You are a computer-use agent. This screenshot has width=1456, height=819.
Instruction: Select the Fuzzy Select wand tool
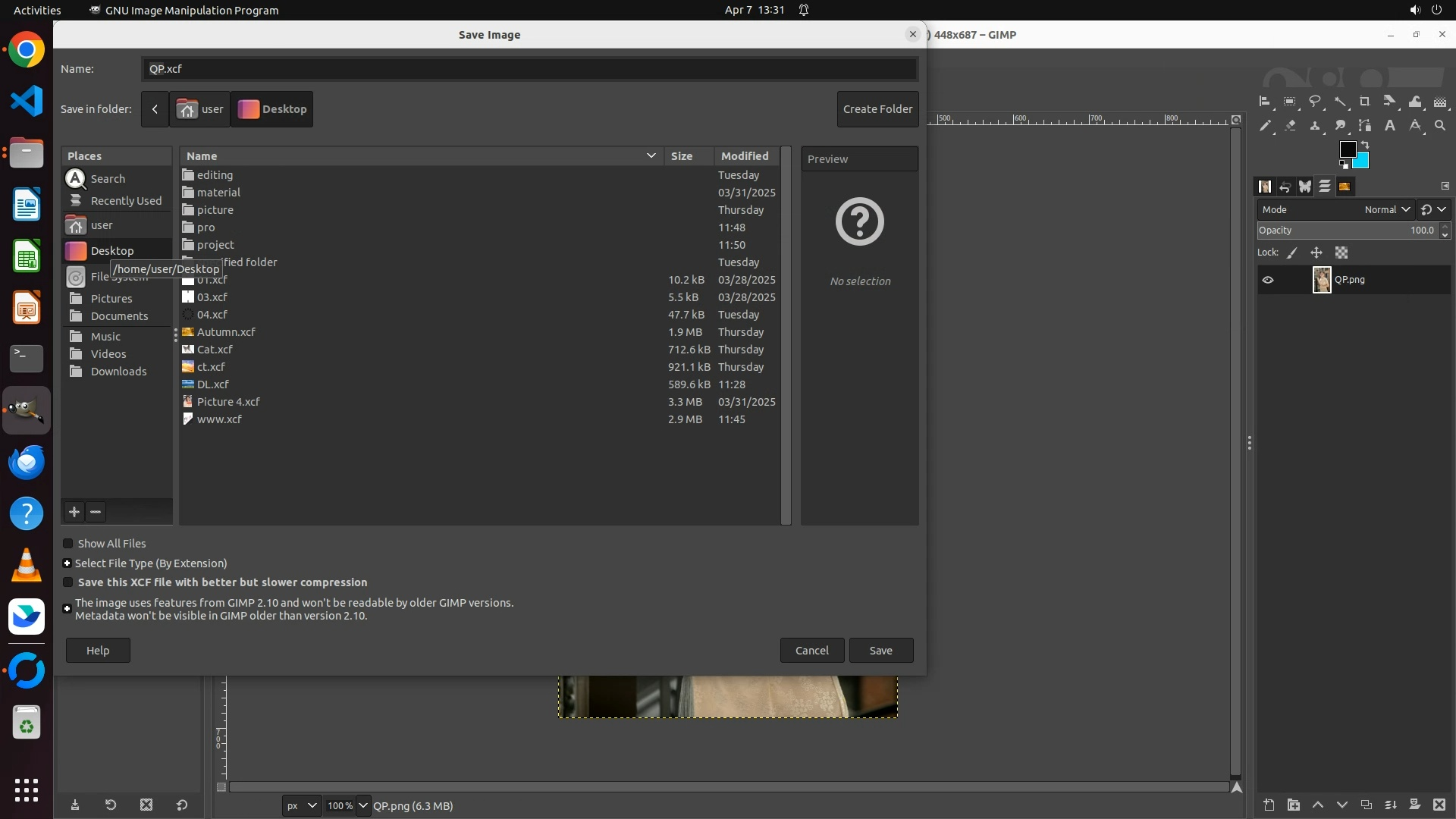pos(1340,102)
